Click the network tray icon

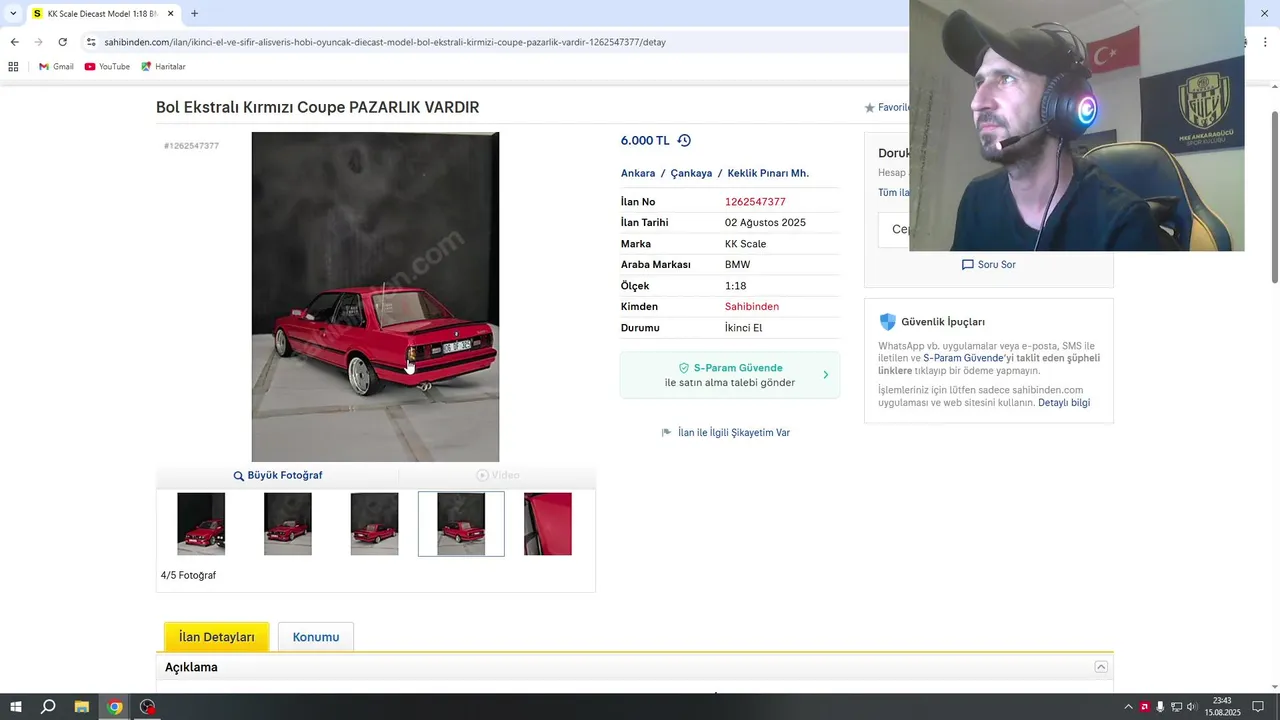[x=1176, y=707]
